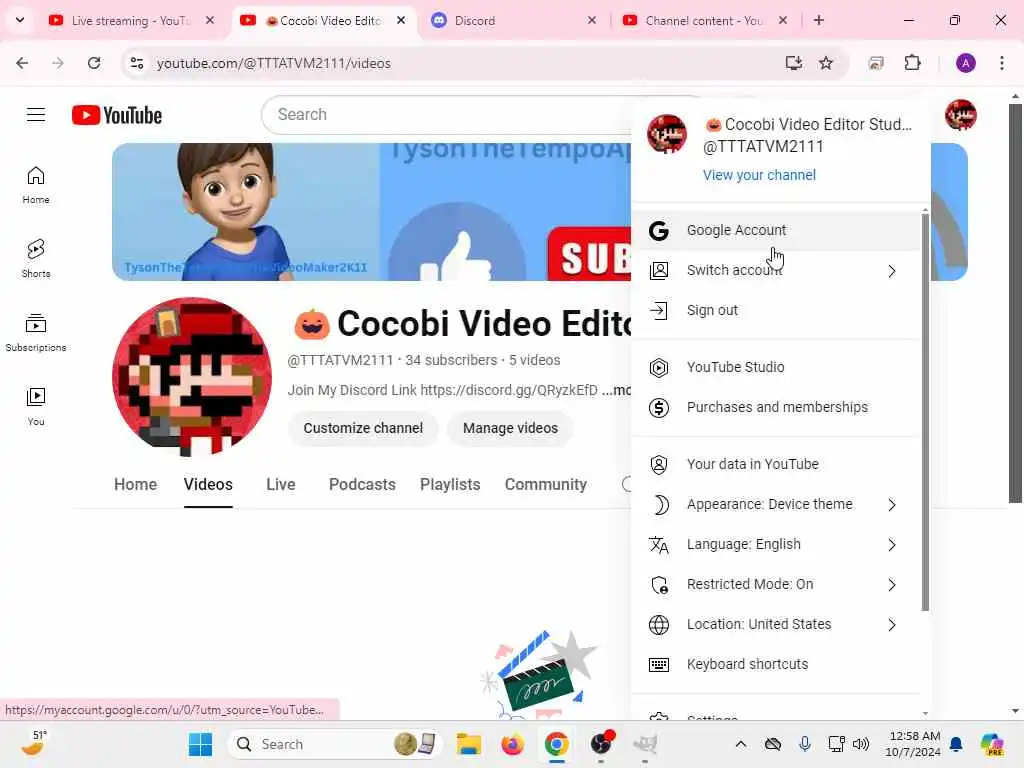Click the channel profile picture
1024x768 pixels.
[192, 377]
